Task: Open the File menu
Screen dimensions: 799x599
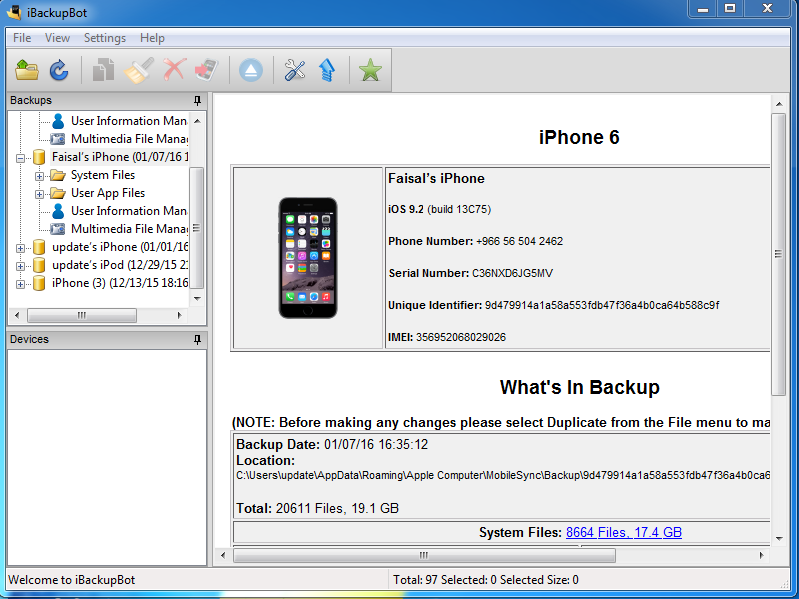Action: (x=22, y=38)
